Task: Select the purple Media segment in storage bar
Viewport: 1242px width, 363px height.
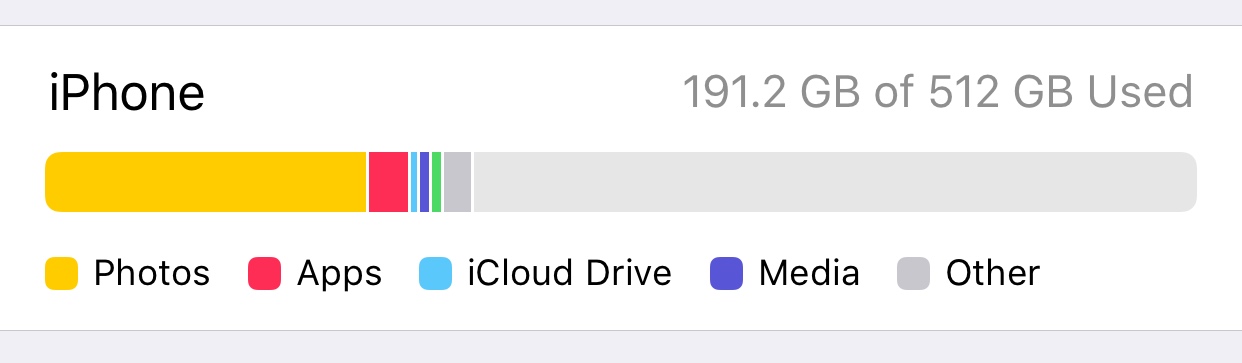Action: tap(425, 182)
